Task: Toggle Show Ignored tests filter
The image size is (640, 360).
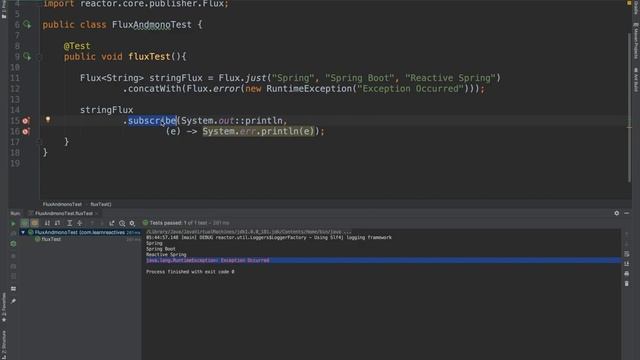Action: pyautogui.click(x=34, y=223)
